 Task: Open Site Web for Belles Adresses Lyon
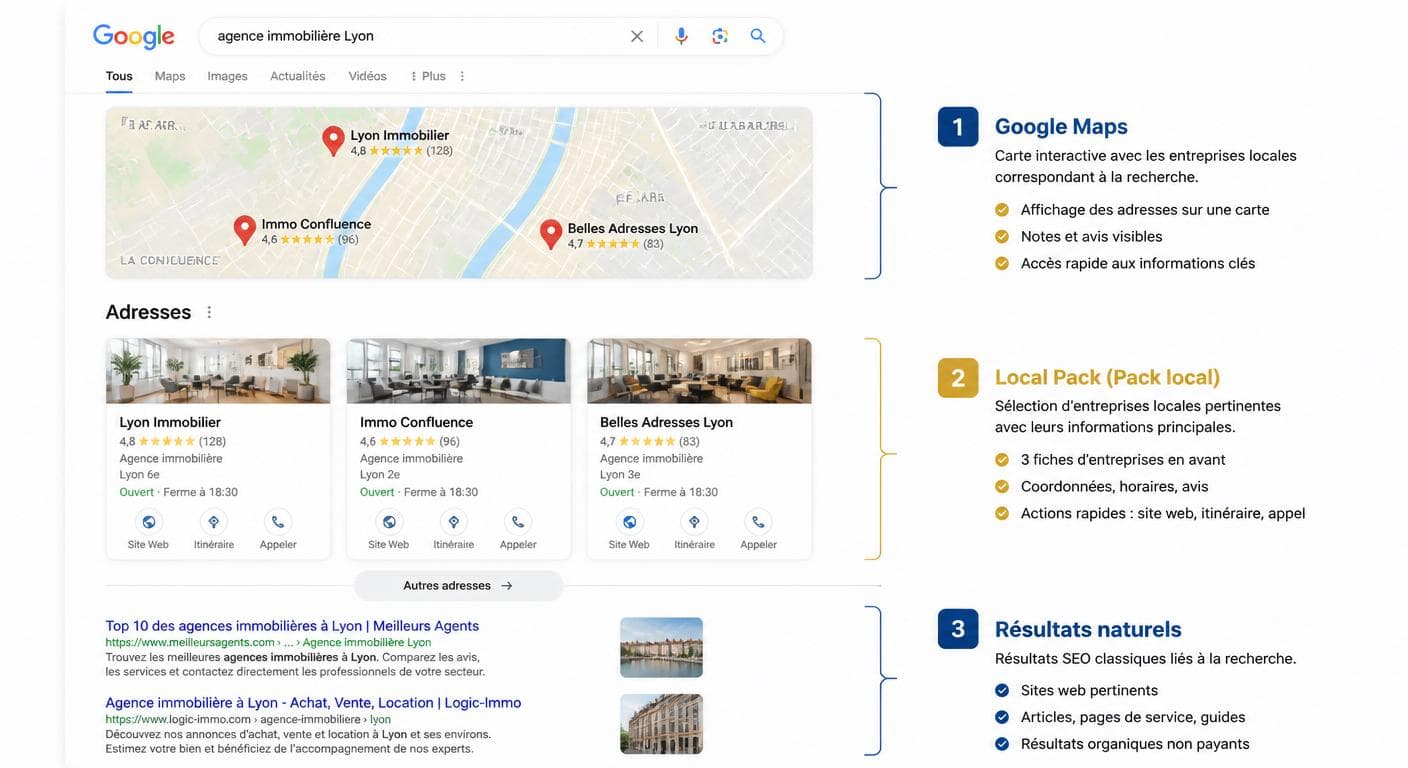[630, 522]
